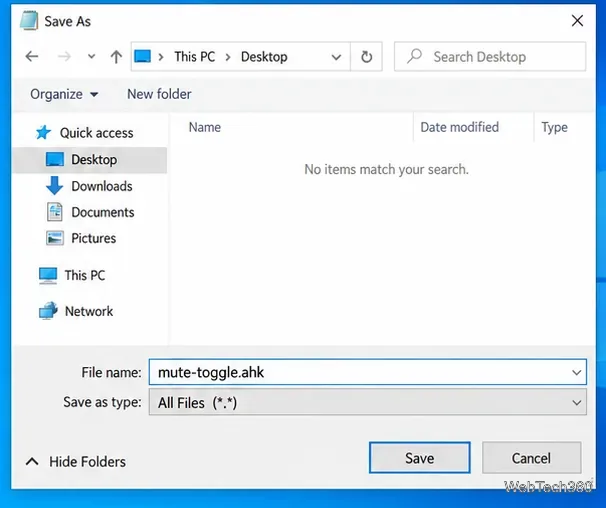This screenshot has height=508, width=606.
Task: Click the Quick access star icon
Action: [43, 133]
